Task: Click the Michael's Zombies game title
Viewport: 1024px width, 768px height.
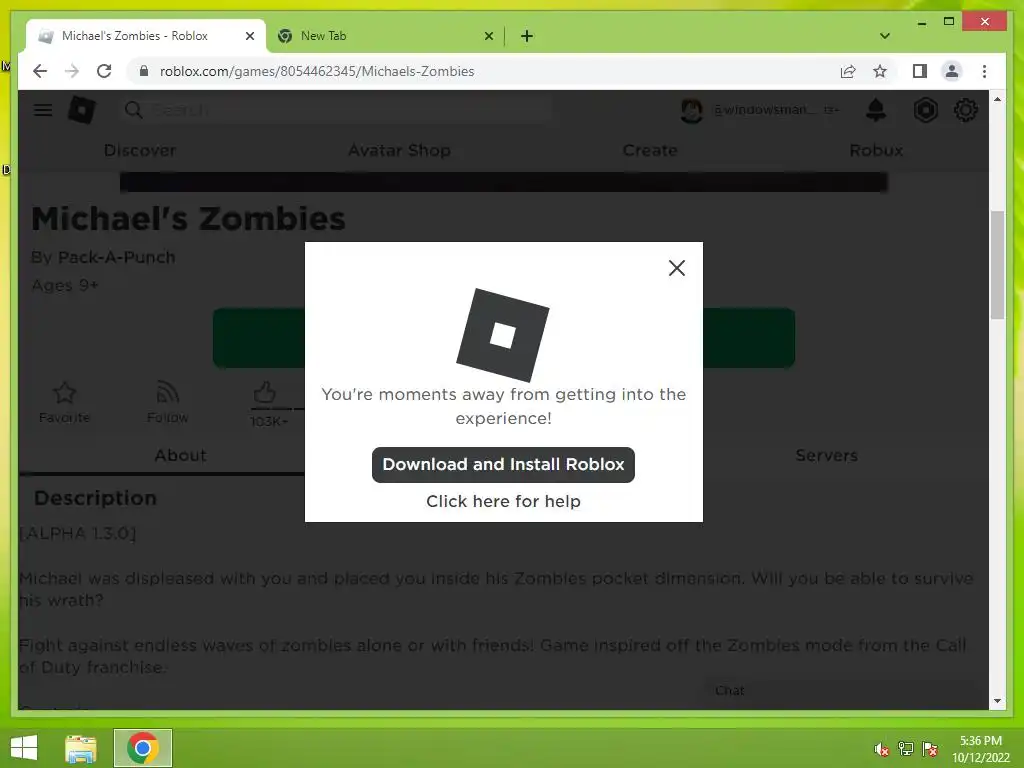Action: [x=188, y=219]
